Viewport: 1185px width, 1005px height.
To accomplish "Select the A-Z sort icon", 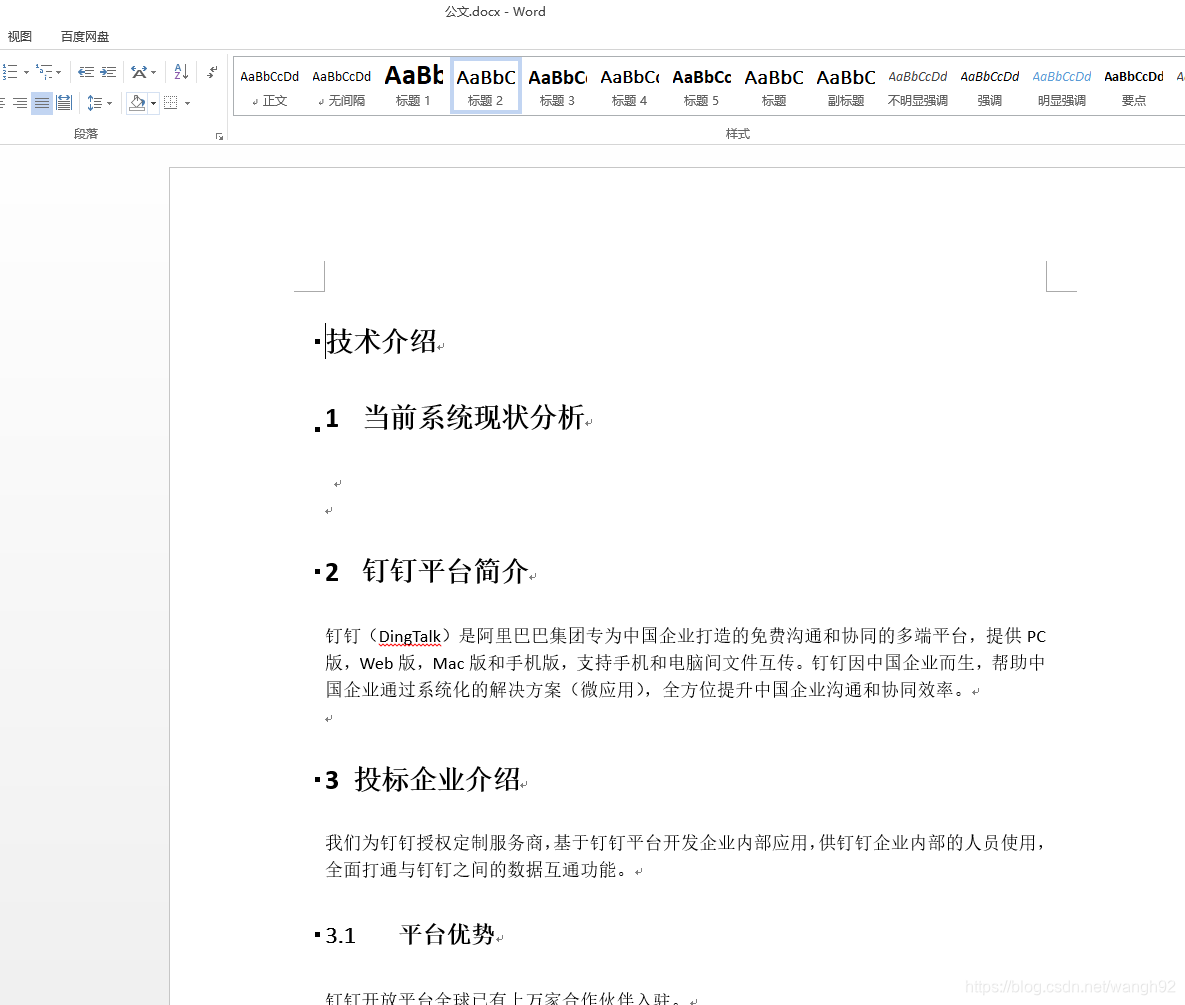I will click(x=181, y=72).
